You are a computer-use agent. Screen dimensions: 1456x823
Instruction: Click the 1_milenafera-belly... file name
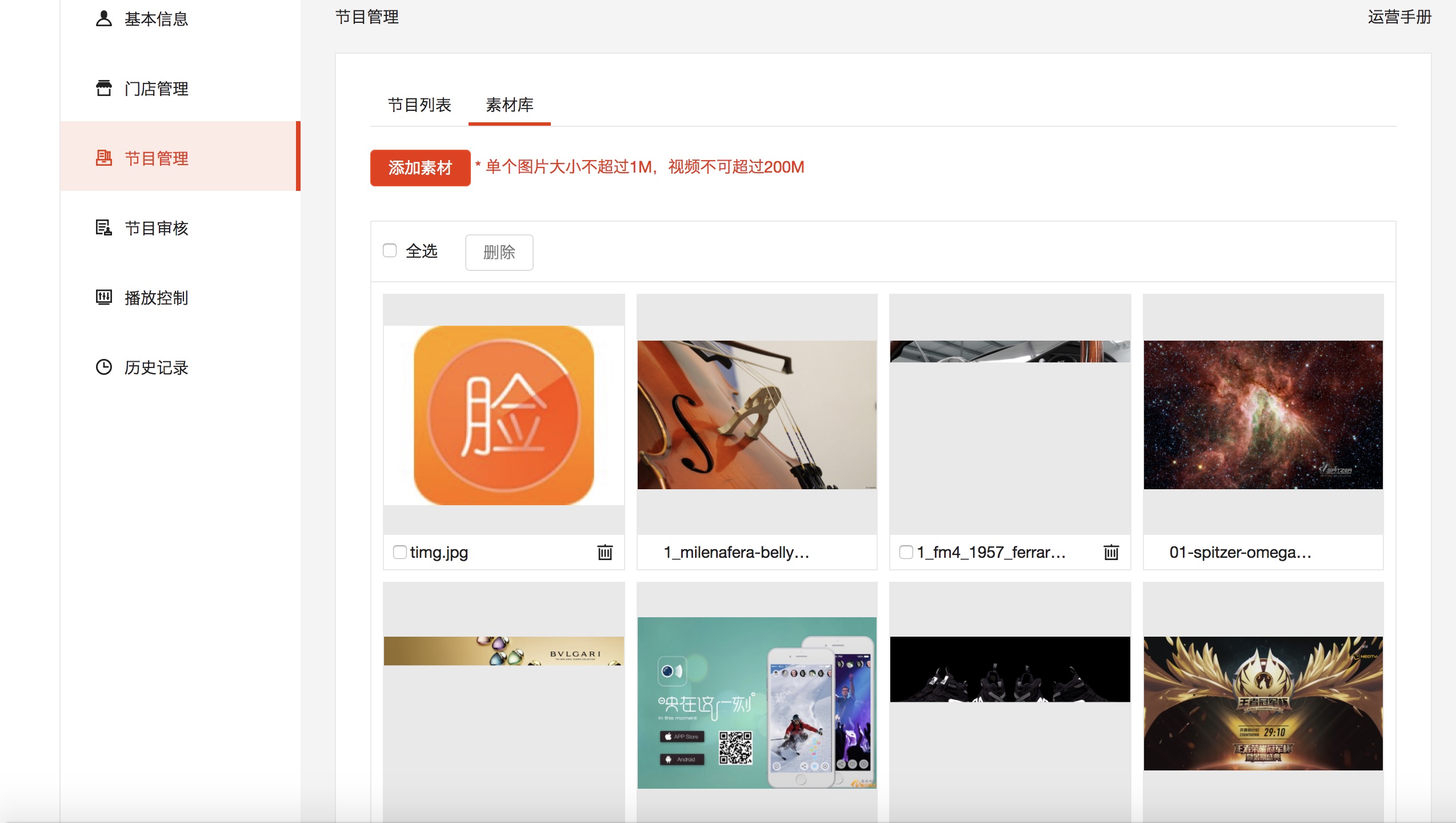click(x=737, y=552)
